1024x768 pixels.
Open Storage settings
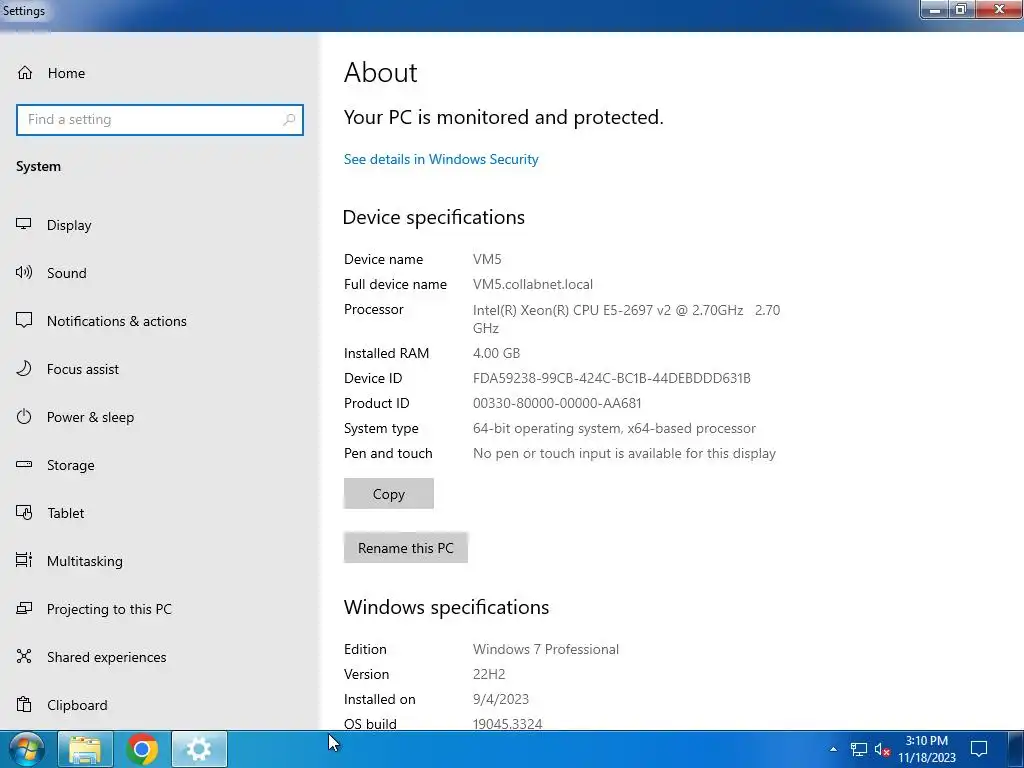pos(70,465)
